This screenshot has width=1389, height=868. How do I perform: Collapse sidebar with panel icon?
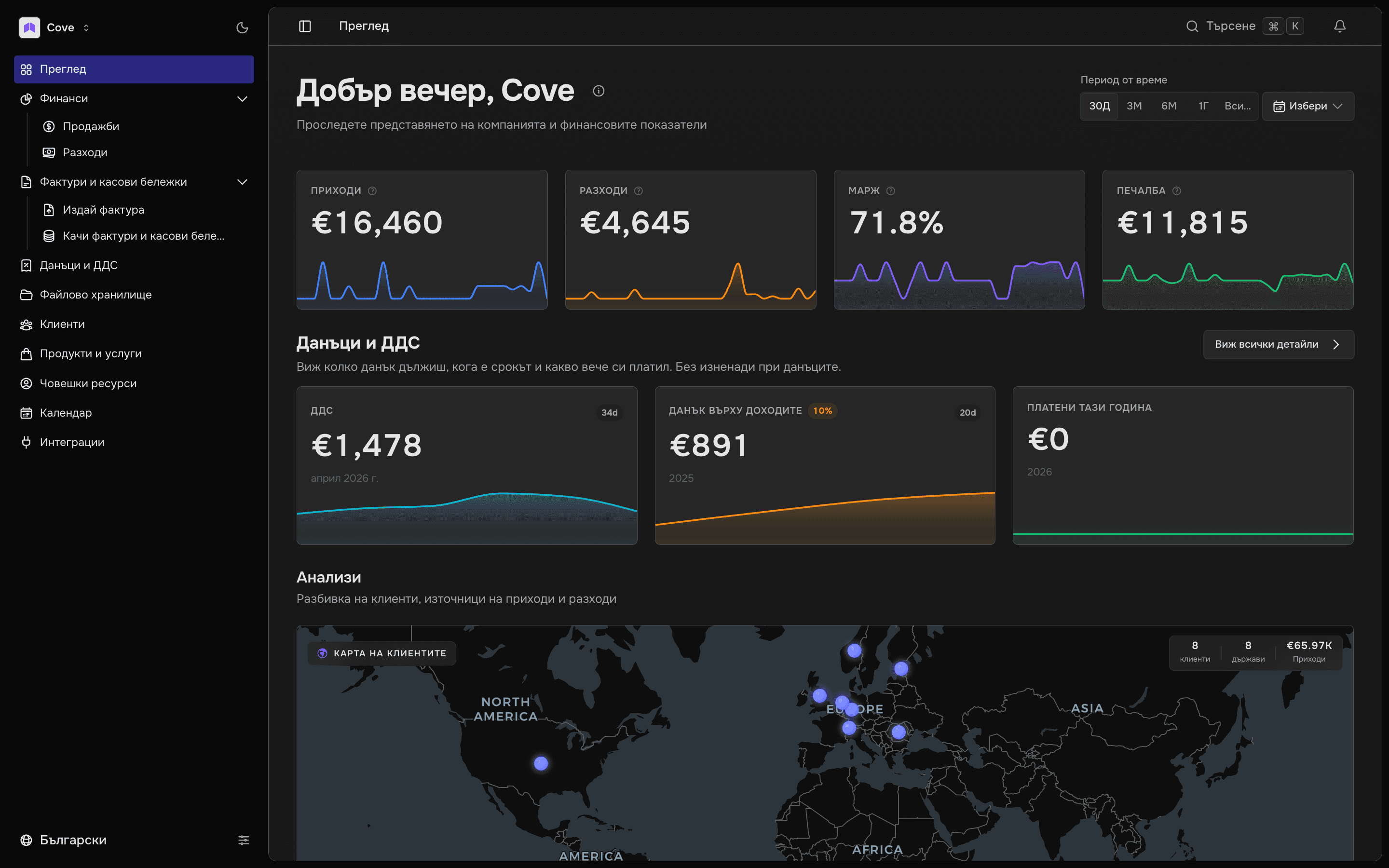pyautogui.click(x=305, y=26)
